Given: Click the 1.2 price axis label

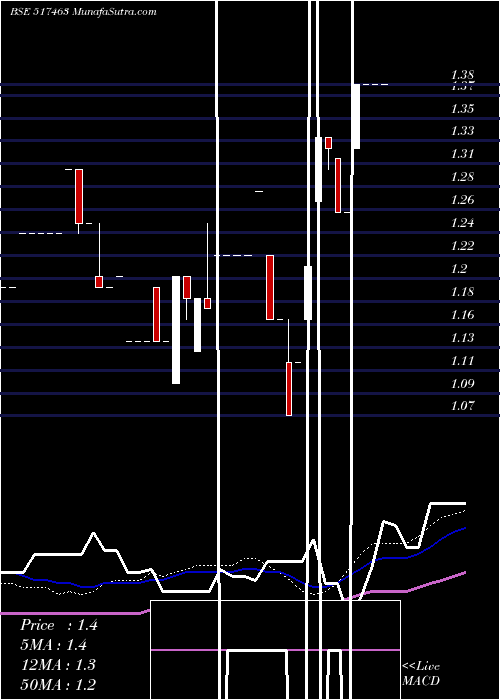Looking at the screenshot, I should pyautogui.click(x=459, y=269).
